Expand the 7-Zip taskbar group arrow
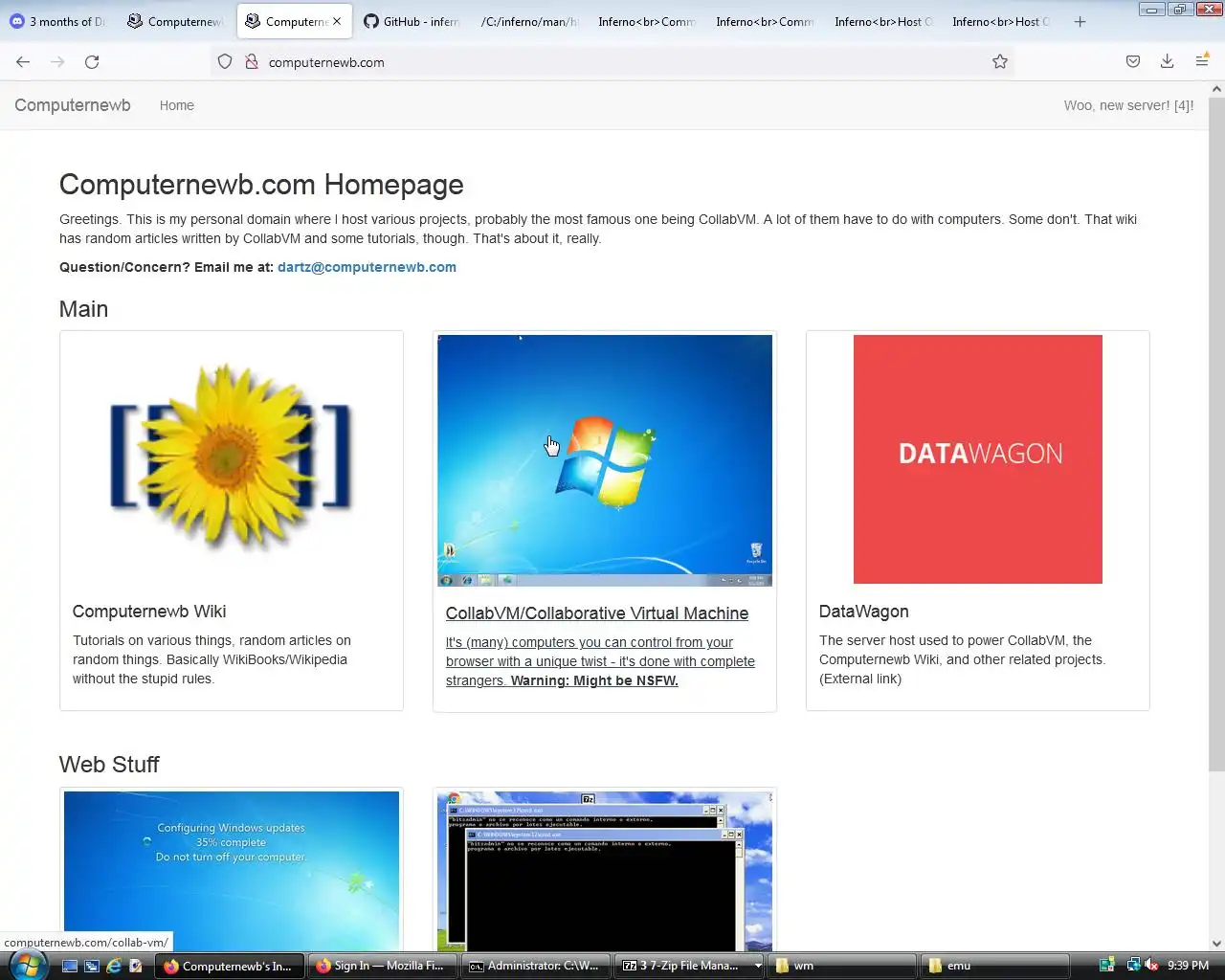Screen dimensions: 1225x980 click(x=758, y=966)
